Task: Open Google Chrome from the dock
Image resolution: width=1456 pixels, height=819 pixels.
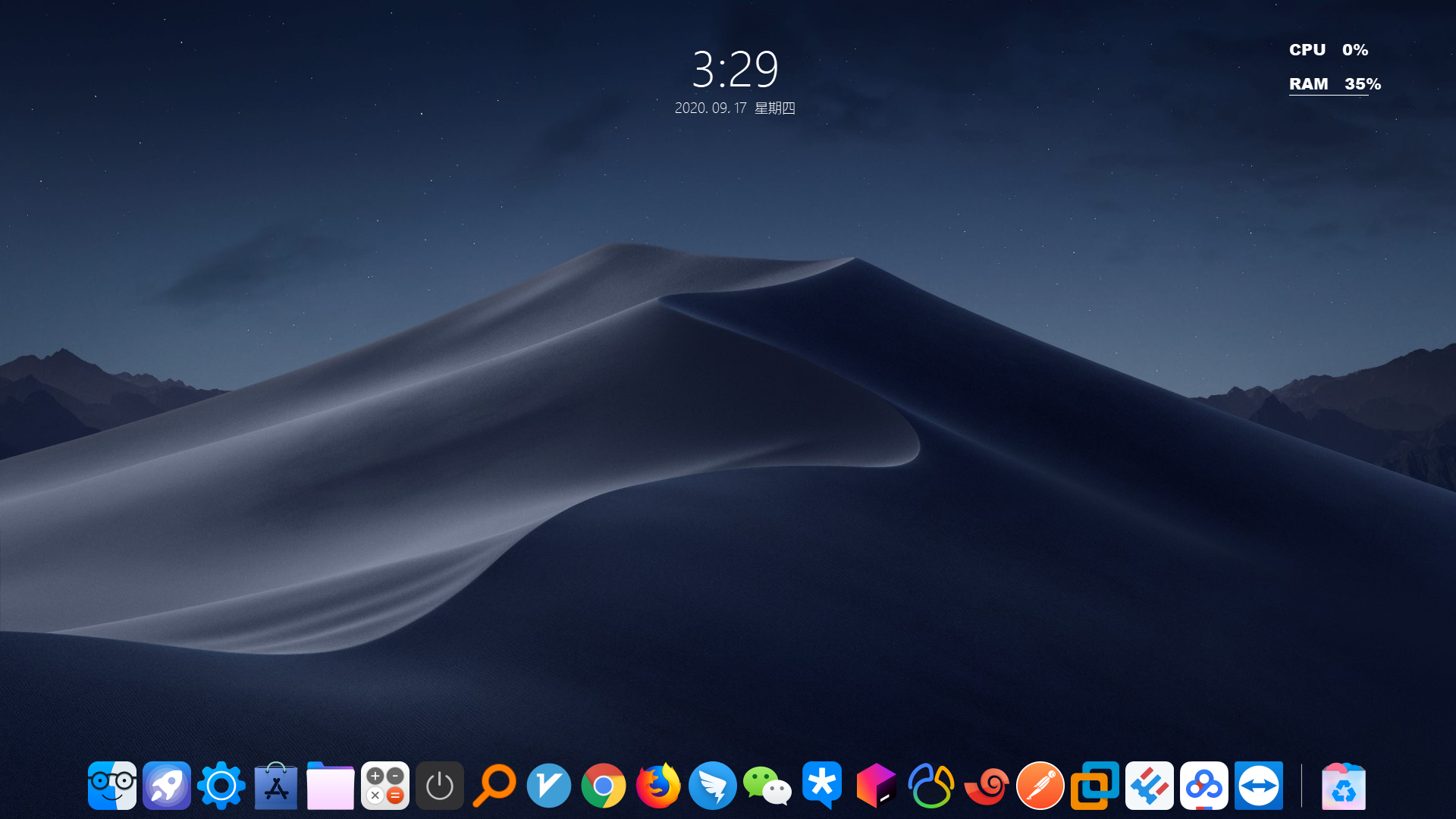Action: [x=604, y=786]
